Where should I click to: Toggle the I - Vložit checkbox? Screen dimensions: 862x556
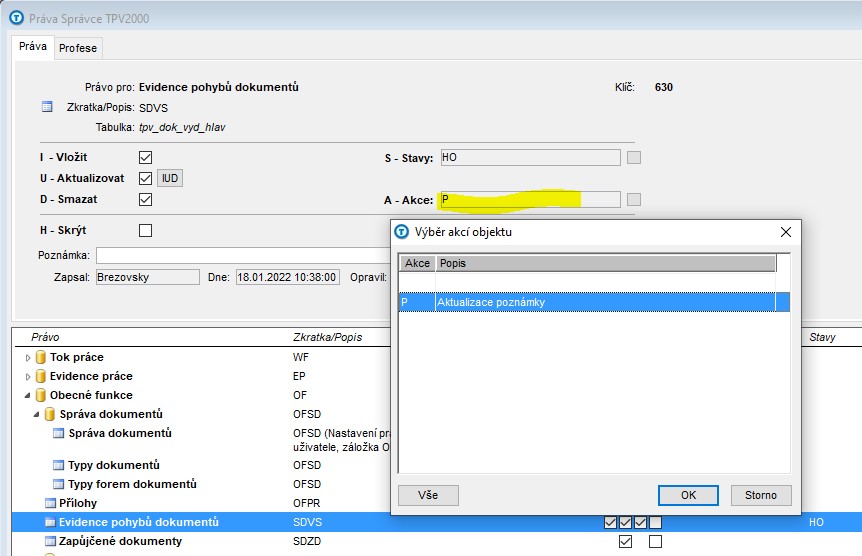145,157
